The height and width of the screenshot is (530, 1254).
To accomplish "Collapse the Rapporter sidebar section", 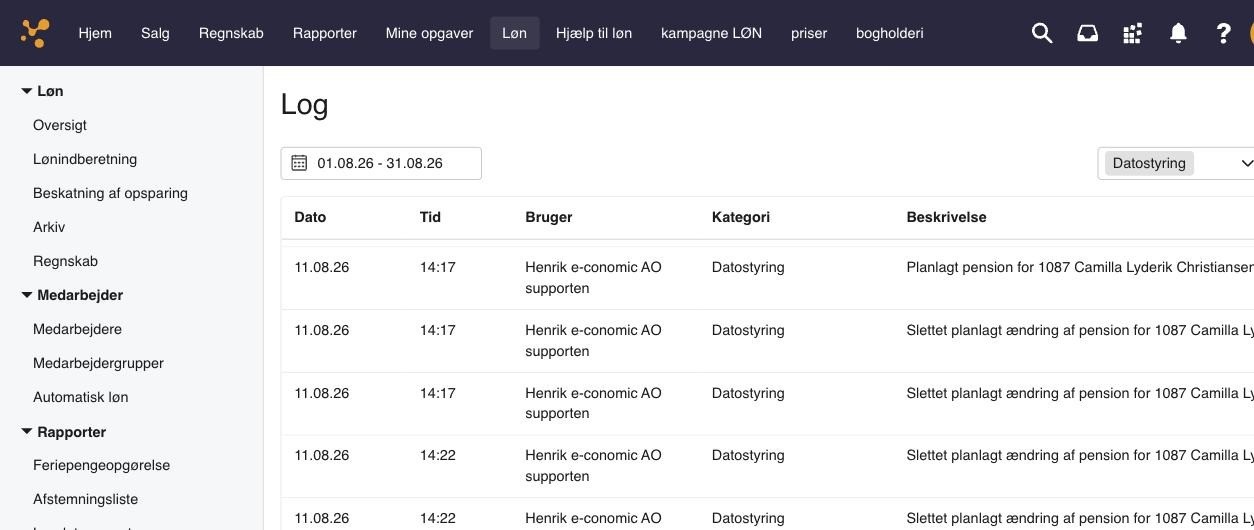I will pyautogui.click(x=27, y=432).
